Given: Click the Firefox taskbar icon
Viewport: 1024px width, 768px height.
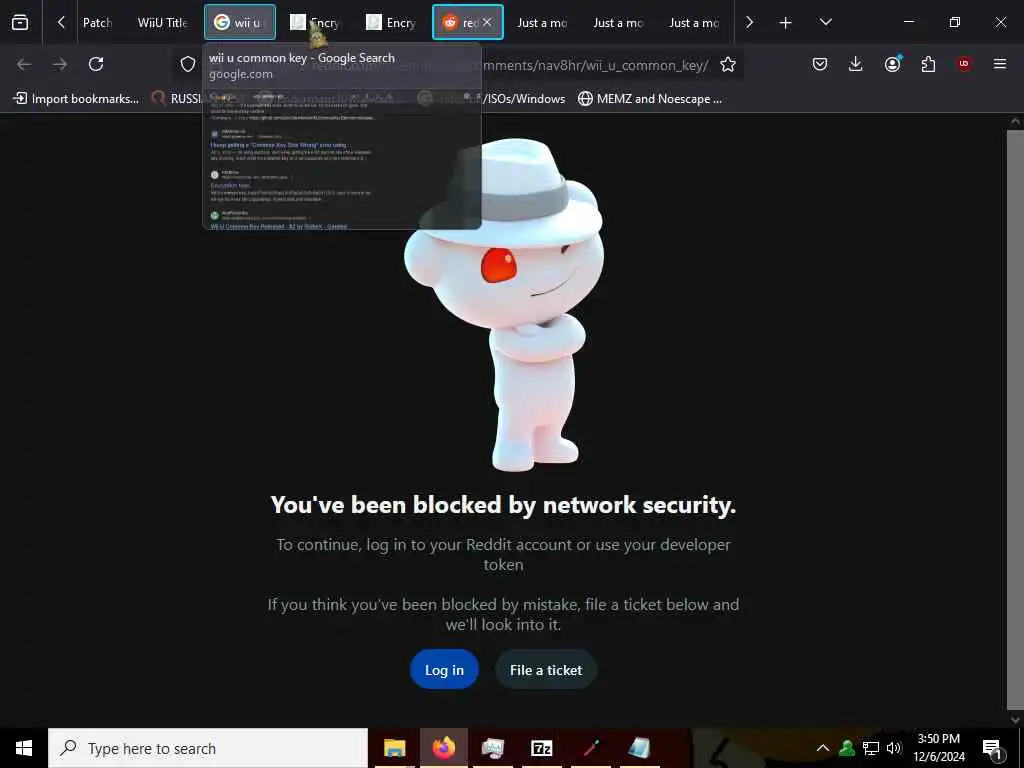Looking at the screenshot, I should [444, 748].
